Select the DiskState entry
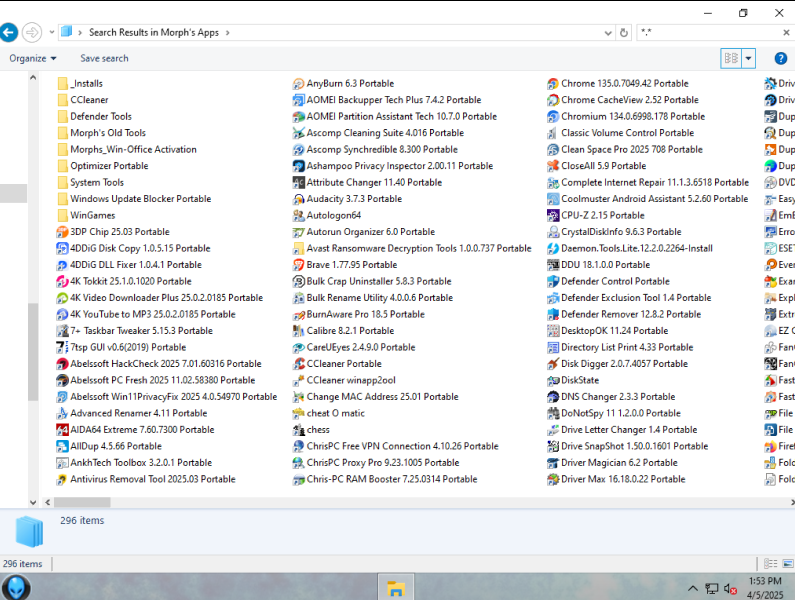The height and width of the screenshot is (600, 795). click(x=573, y=380)
